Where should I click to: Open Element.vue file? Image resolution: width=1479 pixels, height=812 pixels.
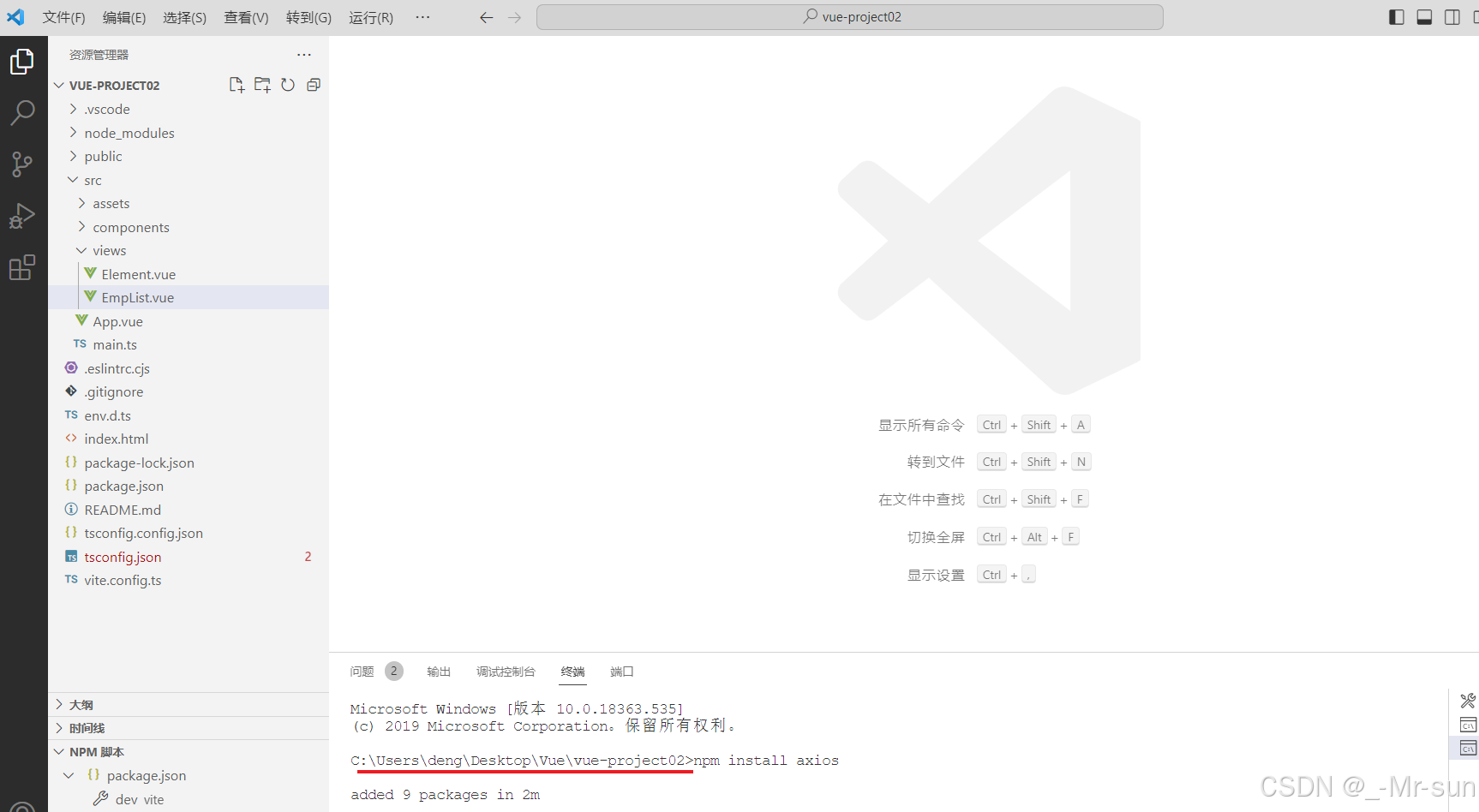[189, 274]
